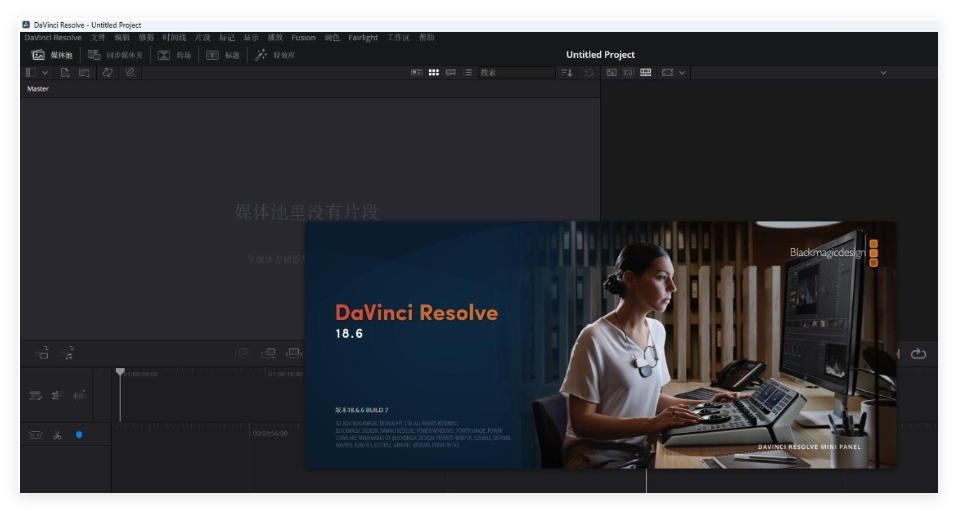Open the viewer timeline name dropdown chevron
The width and height of the screenshot is (956, 511).
click(883, 73)
